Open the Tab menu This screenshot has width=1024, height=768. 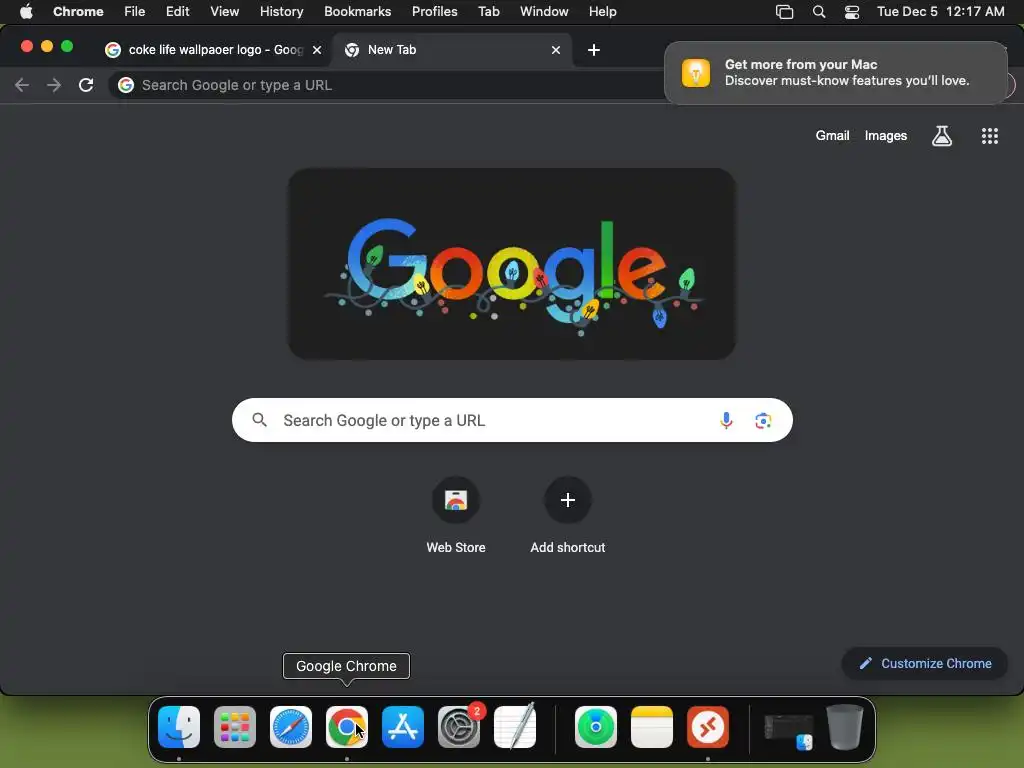coord(488,11)
